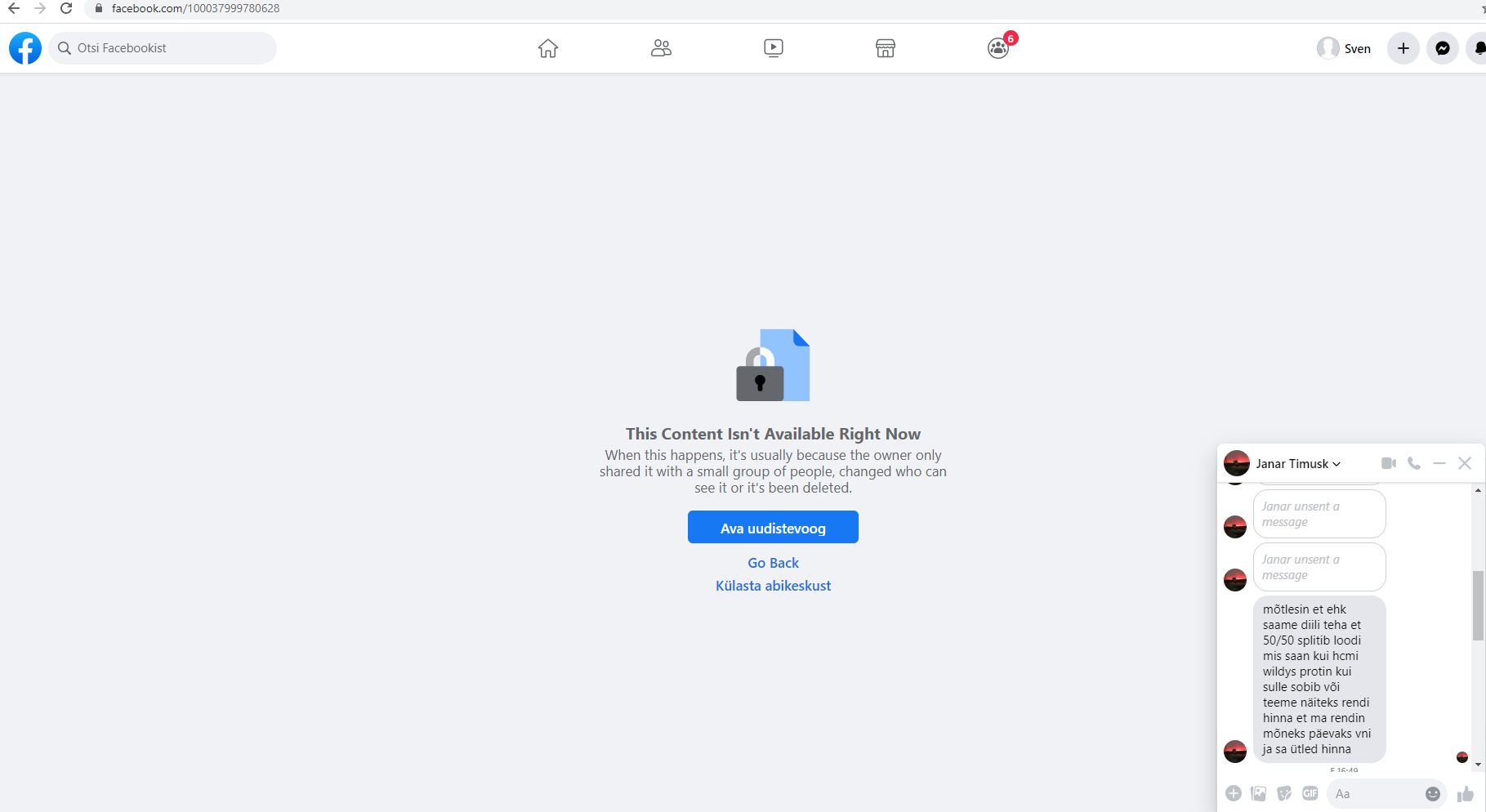Minimize the Janar Timusk chat window
The image size is (1486, 812).
coord(1439,463)
